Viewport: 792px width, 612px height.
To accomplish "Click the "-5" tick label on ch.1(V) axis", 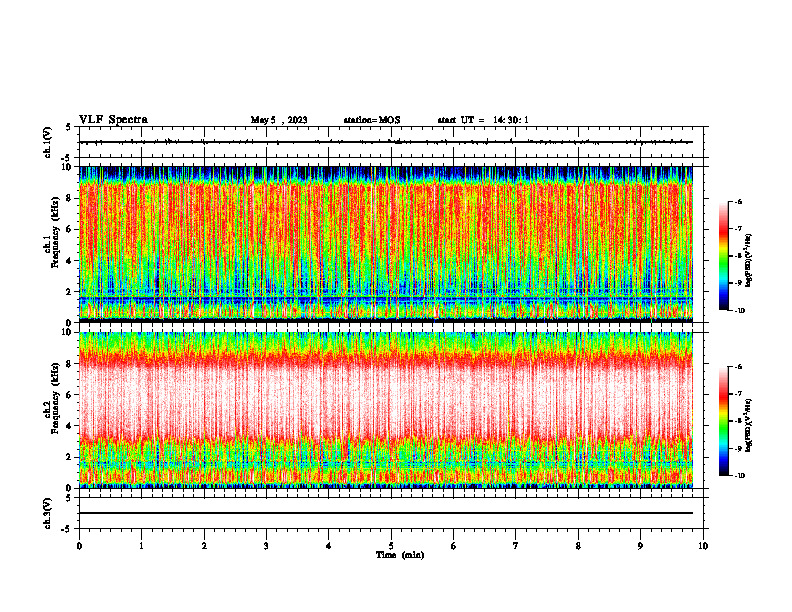I will [68, 158].
